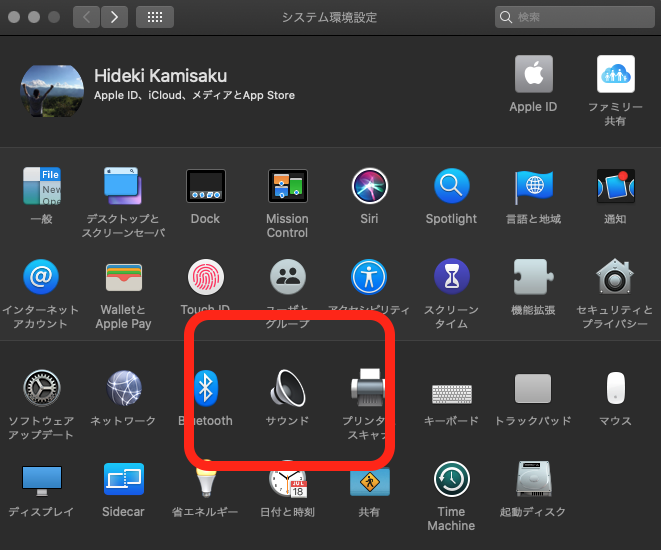Open the Apple ID preference pane
This screenshot has height=550, width=661.
[x=533, y=74]
